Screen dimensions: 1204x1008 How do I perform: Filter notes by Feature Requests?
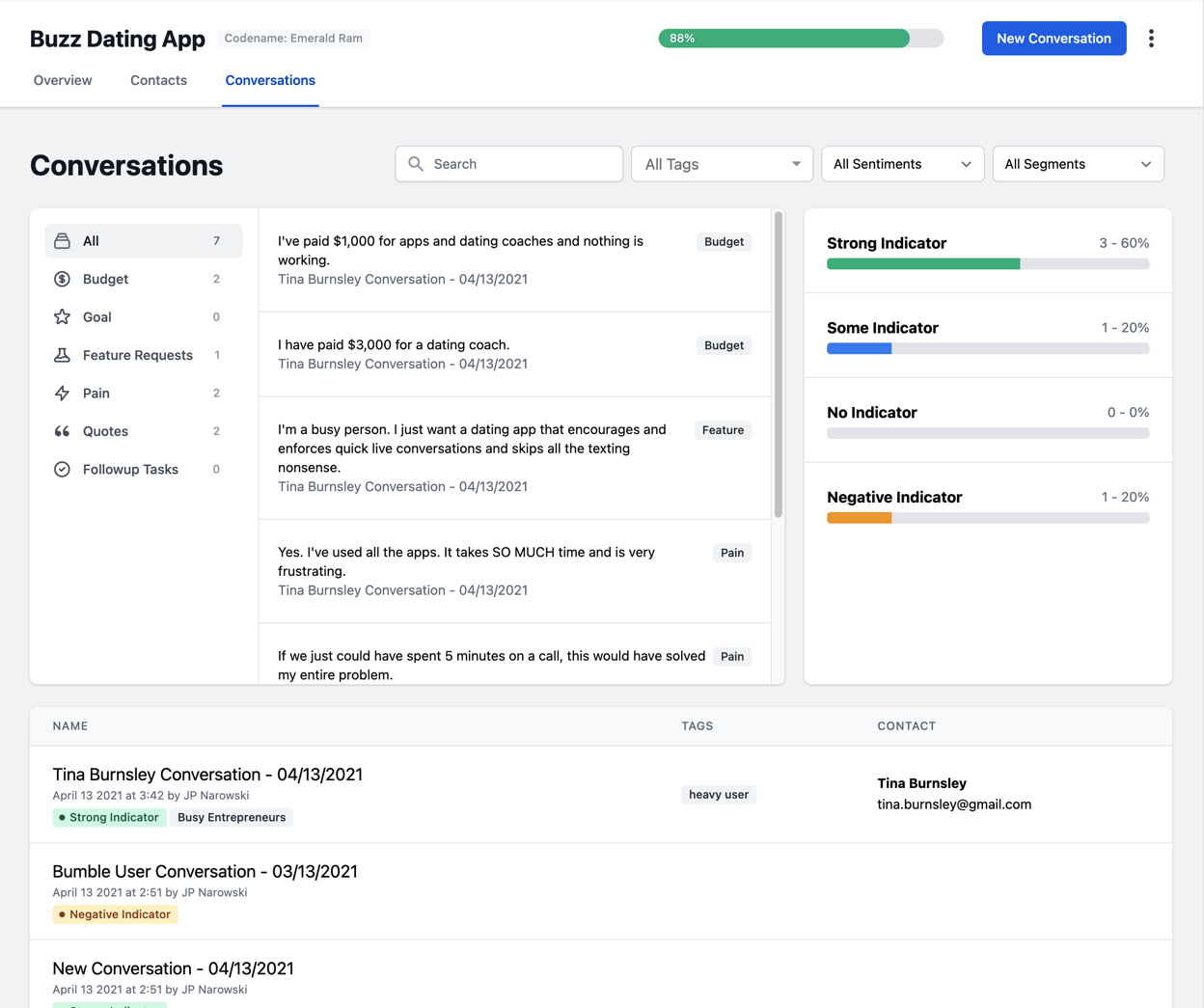point(144,355)
